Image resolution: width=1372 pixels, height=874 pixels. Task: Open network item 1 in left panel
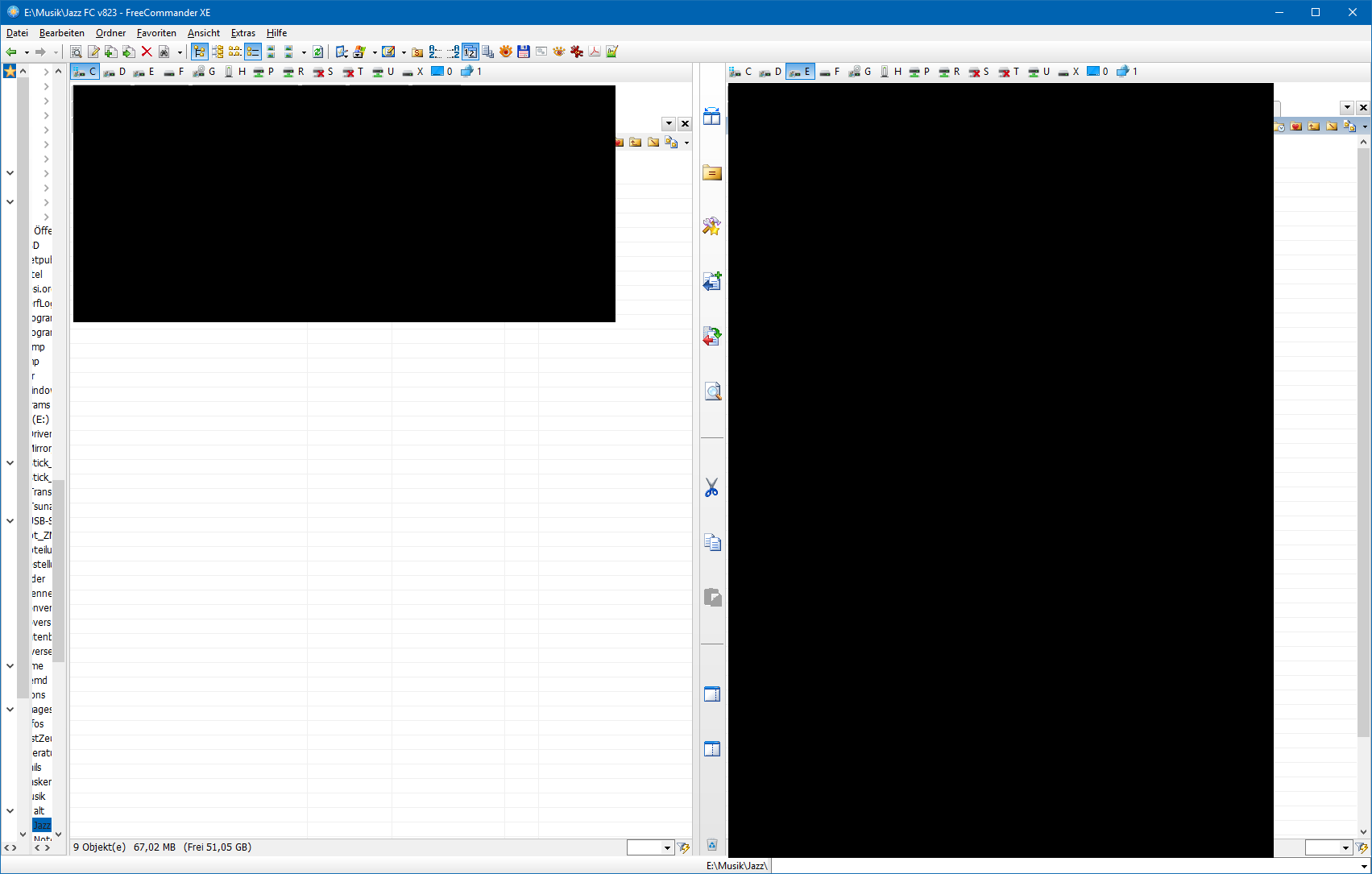pos(471,72)
